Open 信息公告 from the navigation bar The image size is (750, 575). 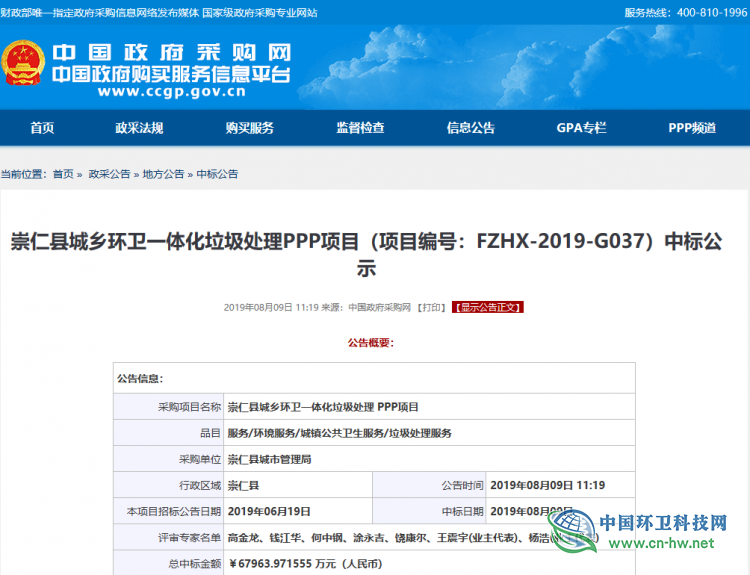[470, 128]
